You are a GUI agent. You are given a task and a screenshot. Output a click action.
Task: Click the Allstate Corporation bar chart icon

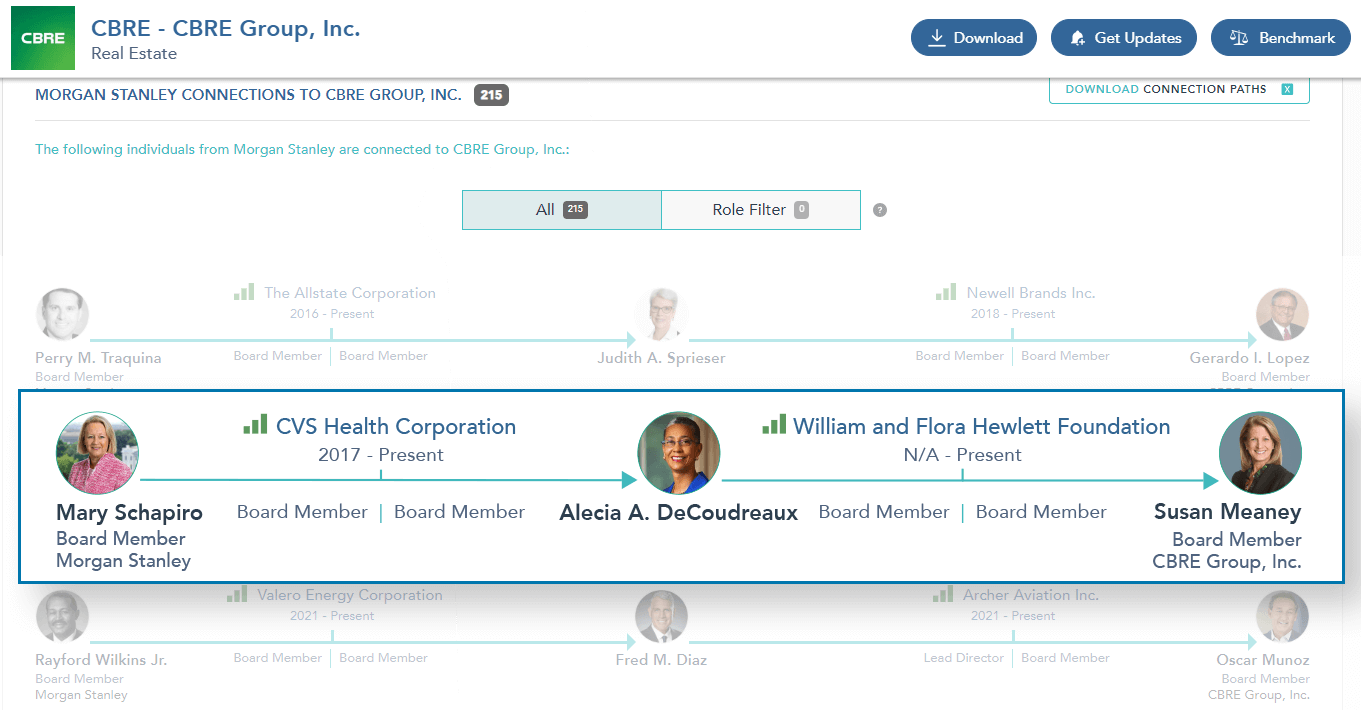[x=244, y=293]
